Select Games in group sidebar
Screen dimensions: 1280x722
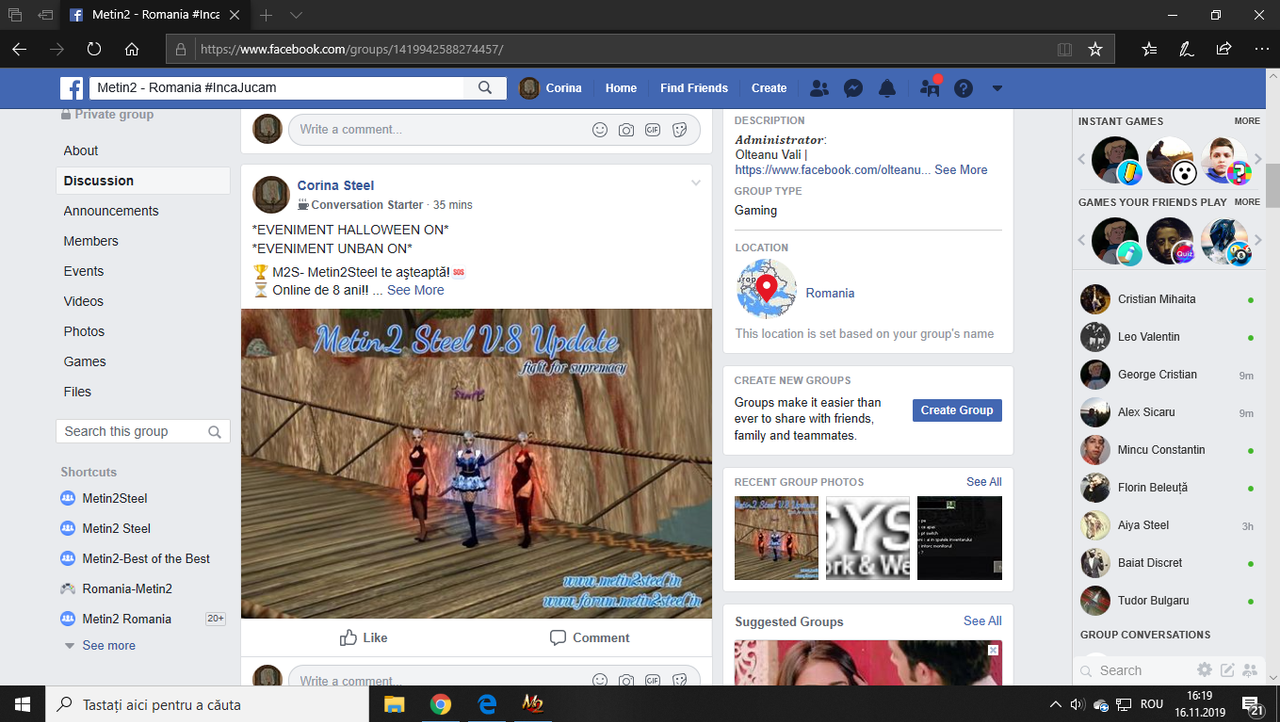[85, 361]
